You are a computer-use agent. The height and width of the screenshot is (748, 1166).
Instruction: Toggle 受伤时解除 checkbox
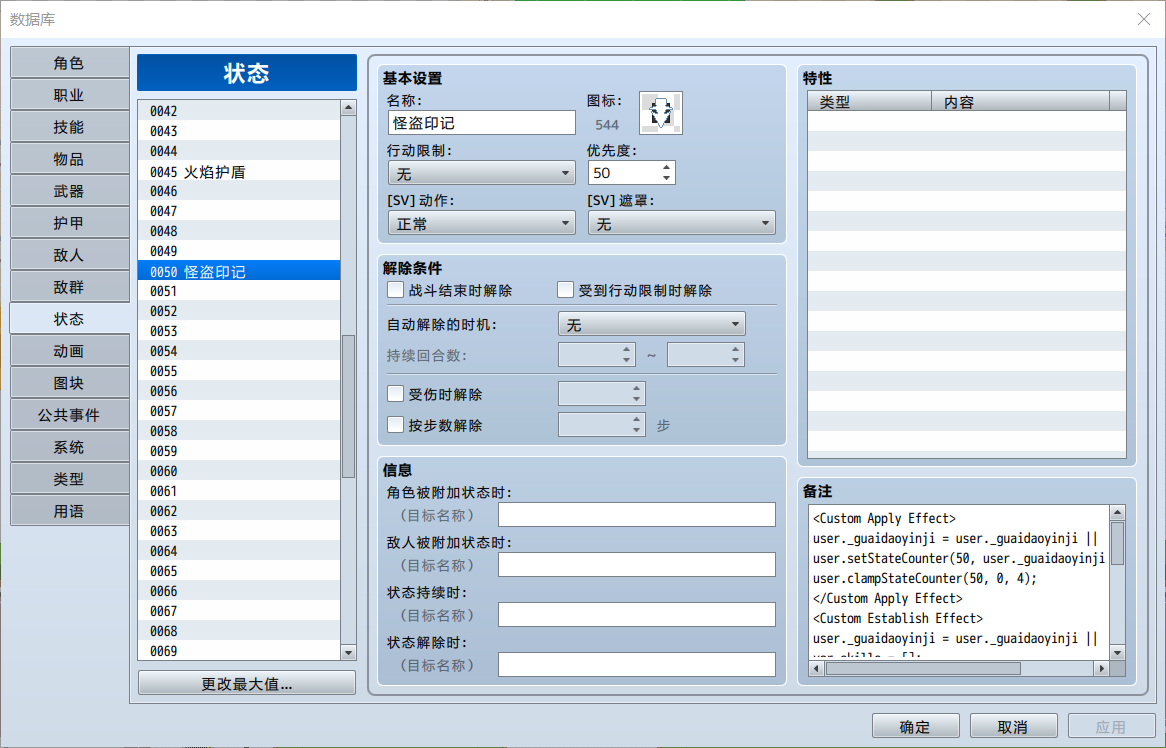396,394
